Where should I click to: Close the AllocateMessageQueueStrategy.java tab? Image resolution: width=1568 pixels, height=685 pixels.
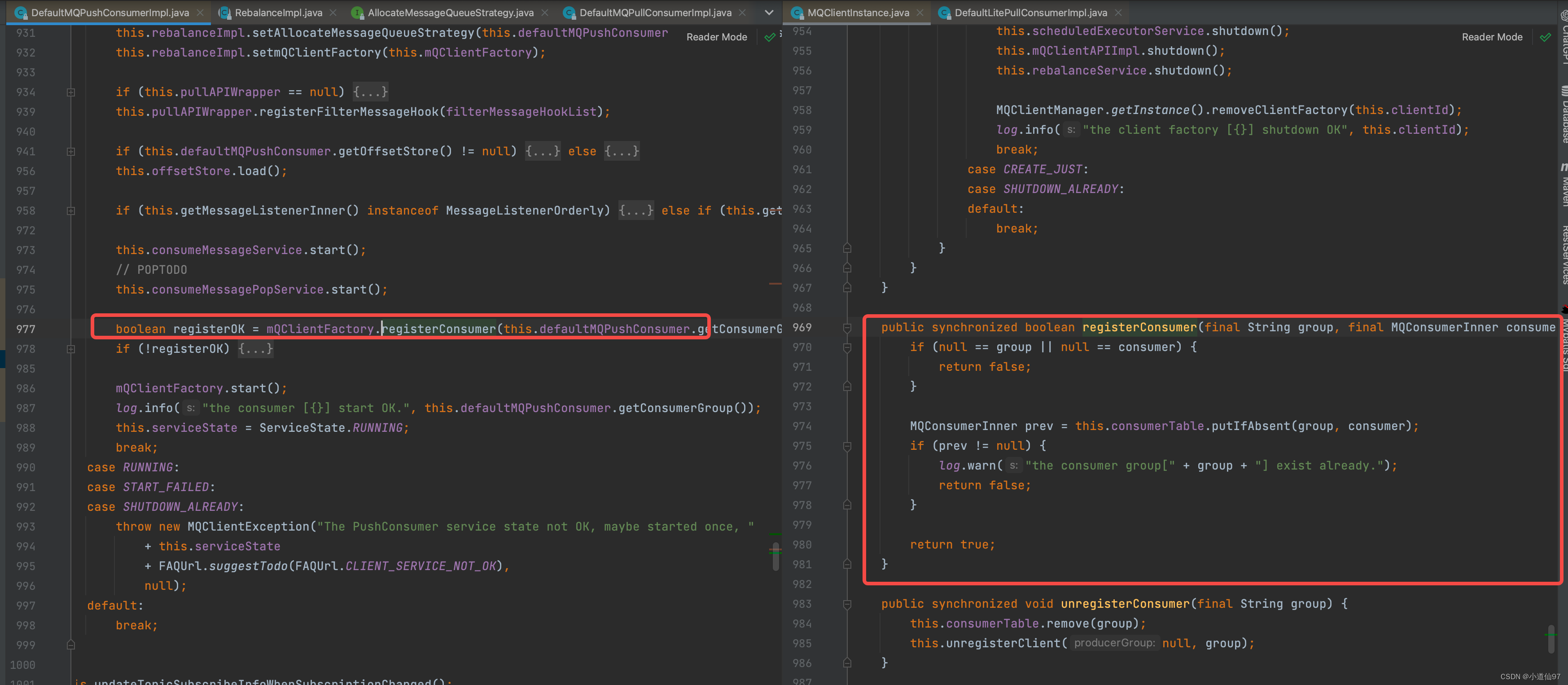[545, 12]
